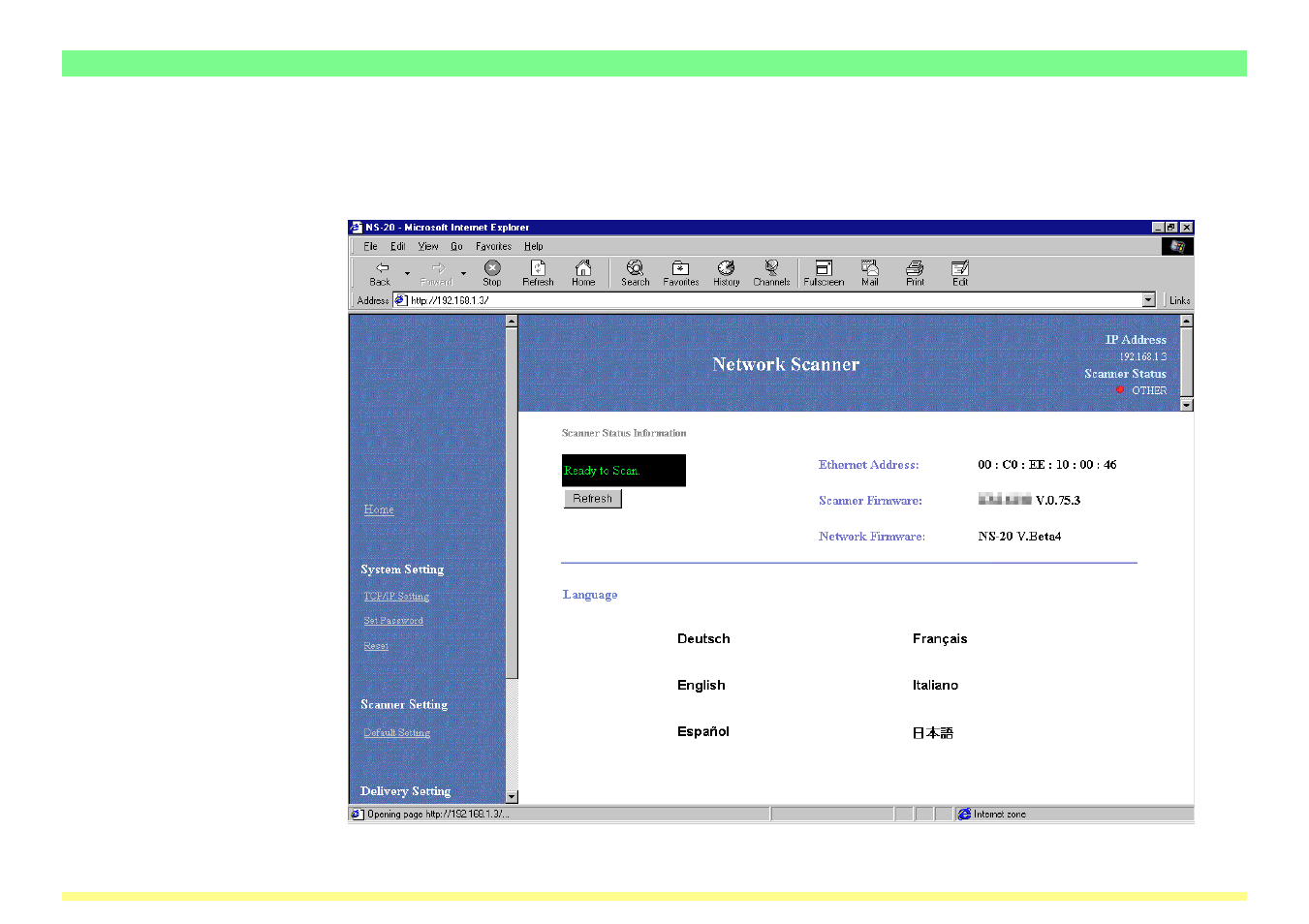The height and width of the screenshot is (924, 1309).
Task: Click sidebar frame scroll-down arrow
Action: [x=512, y=797]
